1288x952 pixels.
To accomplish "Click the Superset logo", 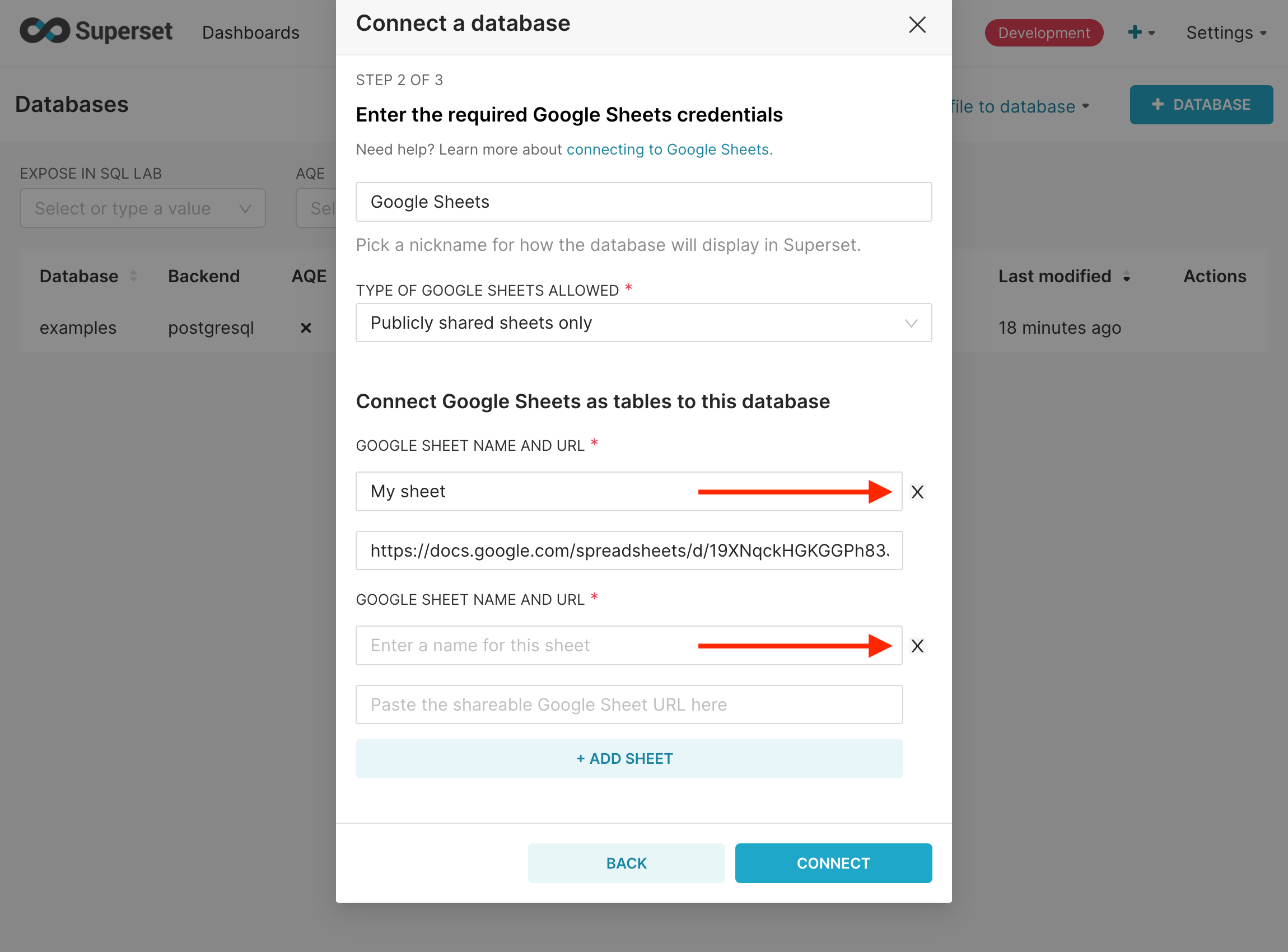I will click(96, 31).
